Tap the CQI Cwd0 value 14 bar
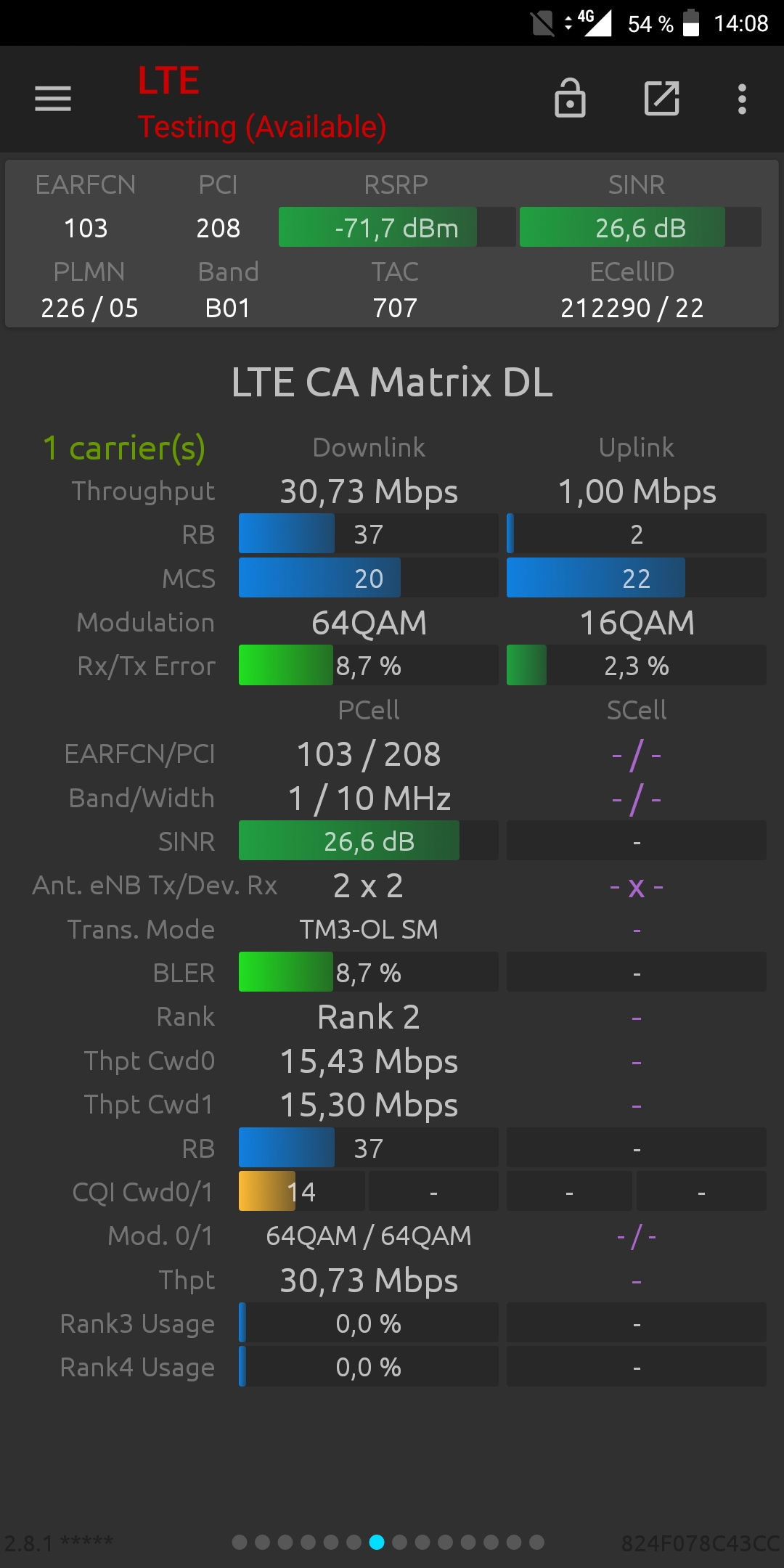The image size is (784, 1568). coord(301,1191)
